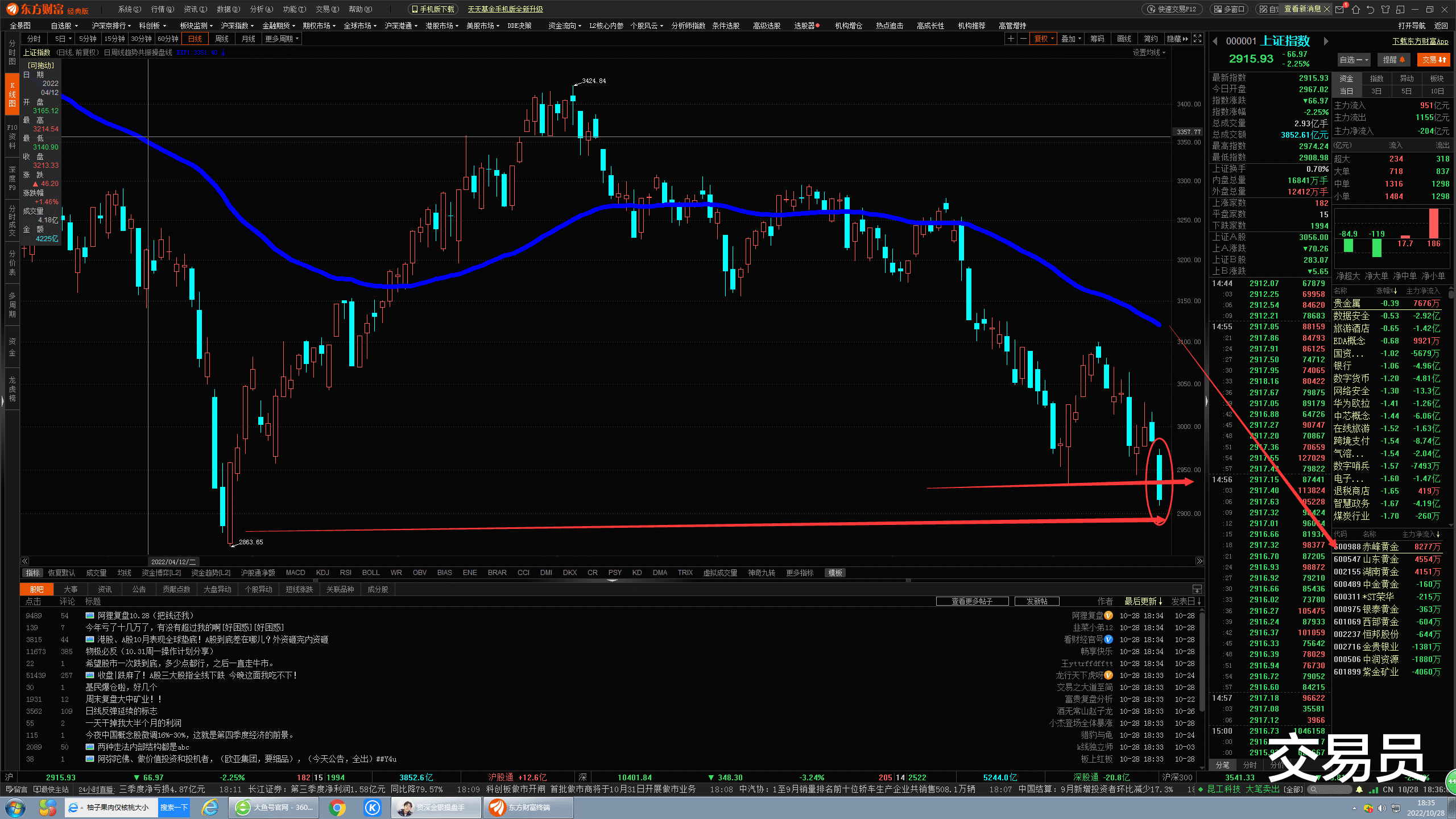This screenshot has height=819, width=1456.
Task: Open the skin (shirt) theme icon
Action: pyautogui.click(x=1385, y=9)
